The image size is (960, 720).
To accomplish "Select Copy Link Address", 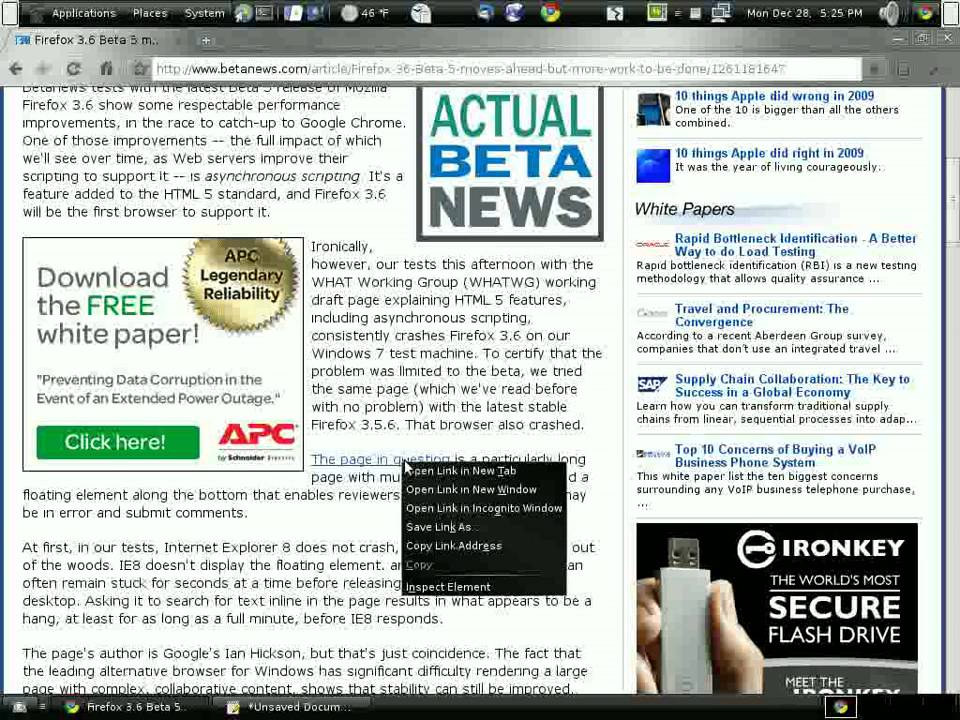I will pos(484,546).
